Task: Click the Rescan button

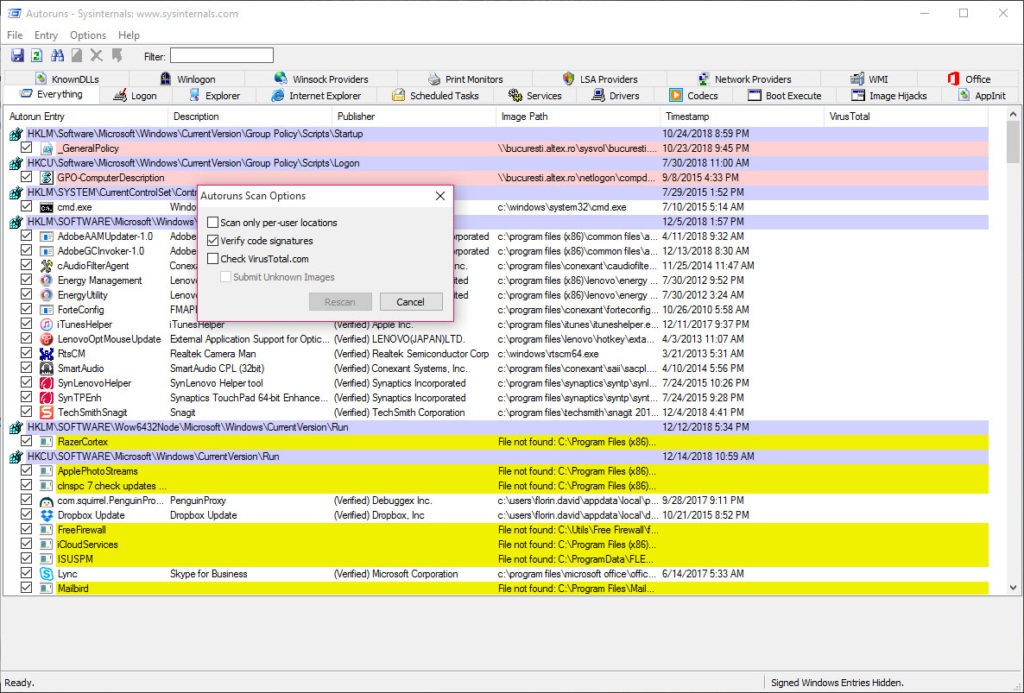Action: pos(340,302)
